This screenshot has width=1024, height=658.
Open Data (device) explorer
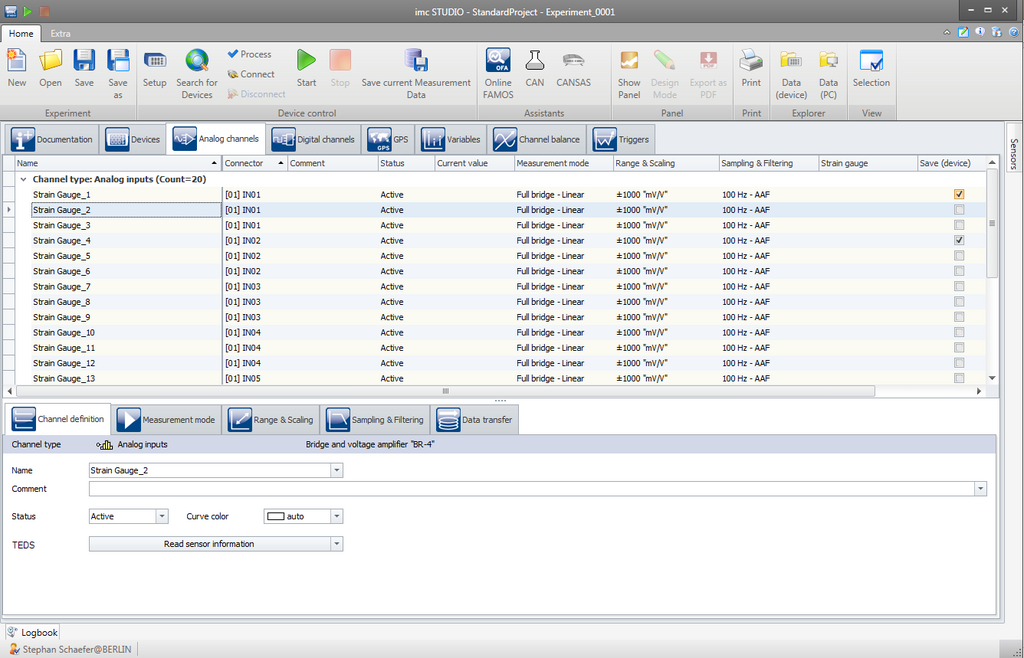point(791,61)
